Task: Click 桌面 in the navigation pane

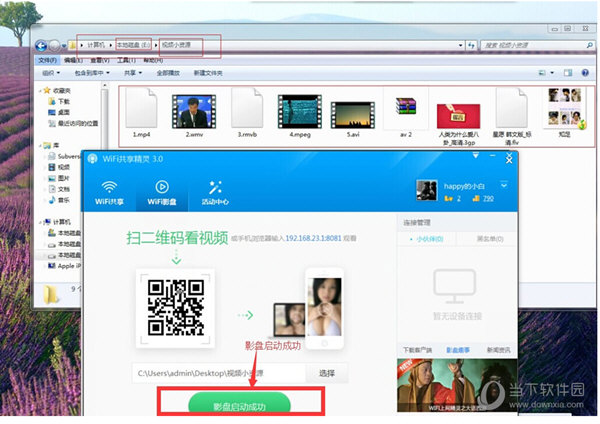Action: [x=59, y=112]
